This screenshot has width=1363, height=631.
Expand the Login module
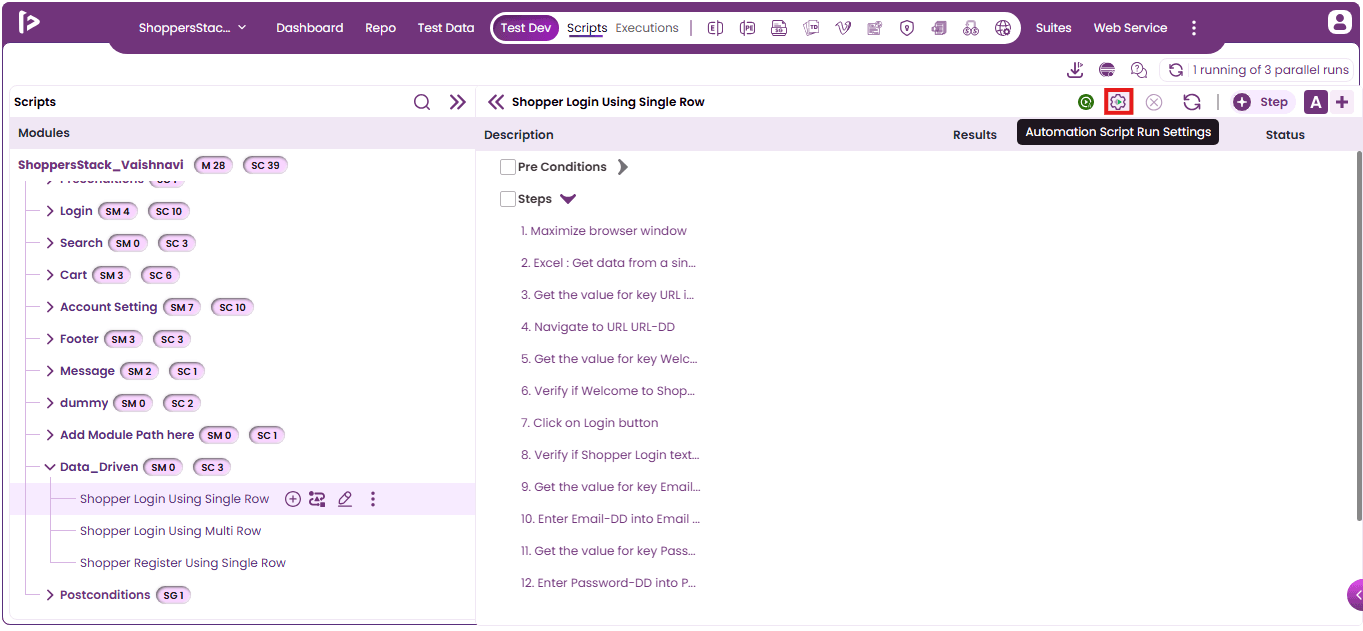point(50,211)
